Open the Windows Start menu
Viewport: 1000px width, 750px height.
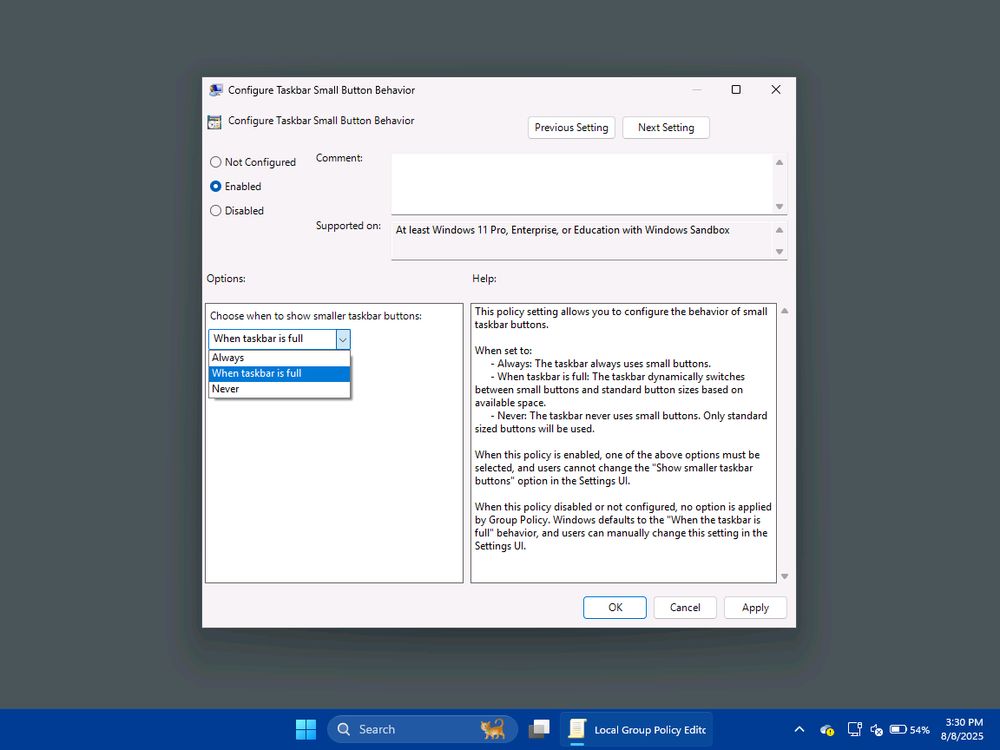click(x=306, y=729)
